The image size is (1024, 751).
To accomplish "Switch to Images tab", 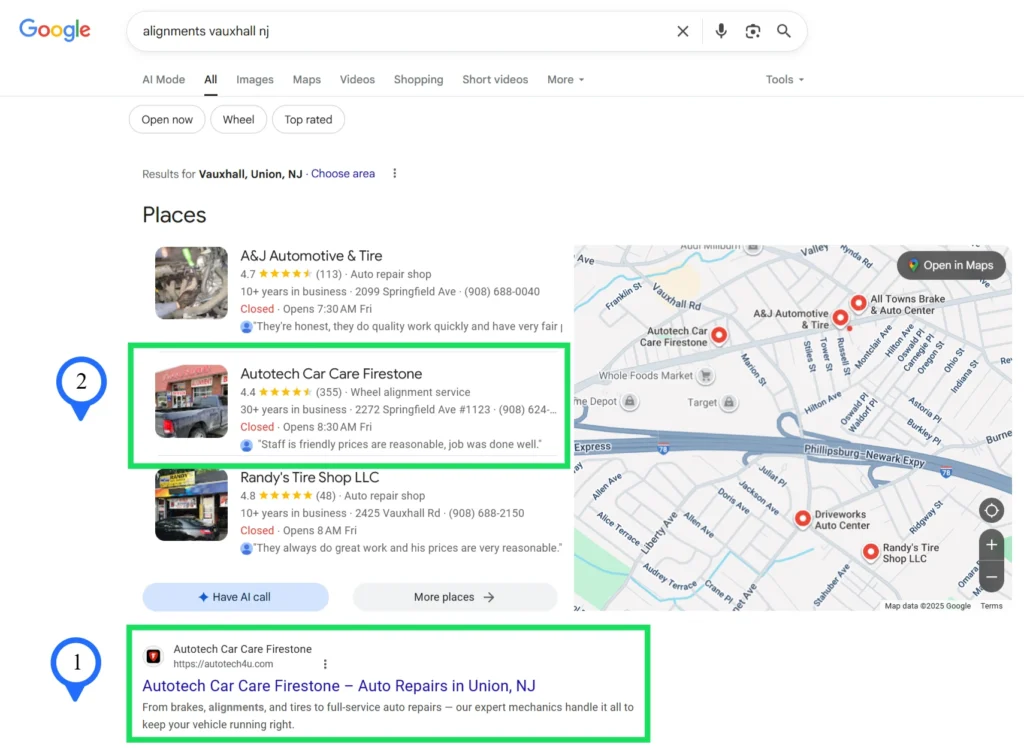I will (x=255, y=80).
